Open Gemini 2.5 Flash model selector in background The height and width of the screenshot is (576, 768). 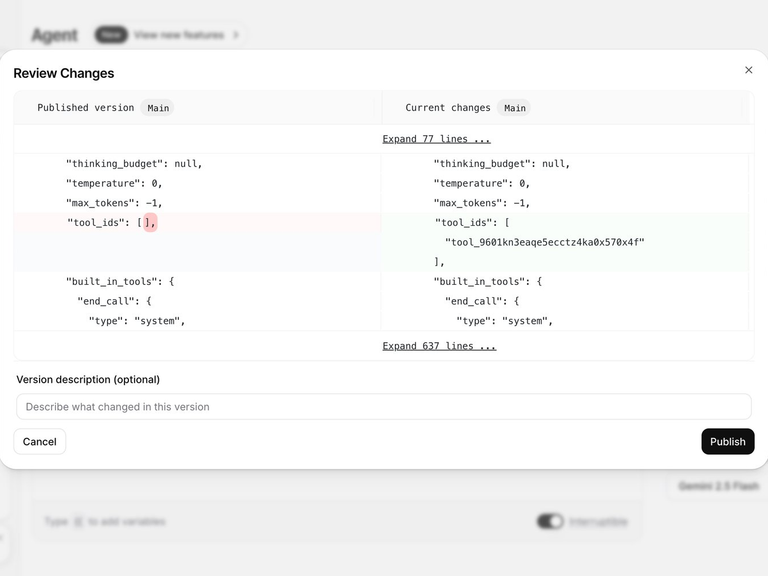click(x=718, y=486)
